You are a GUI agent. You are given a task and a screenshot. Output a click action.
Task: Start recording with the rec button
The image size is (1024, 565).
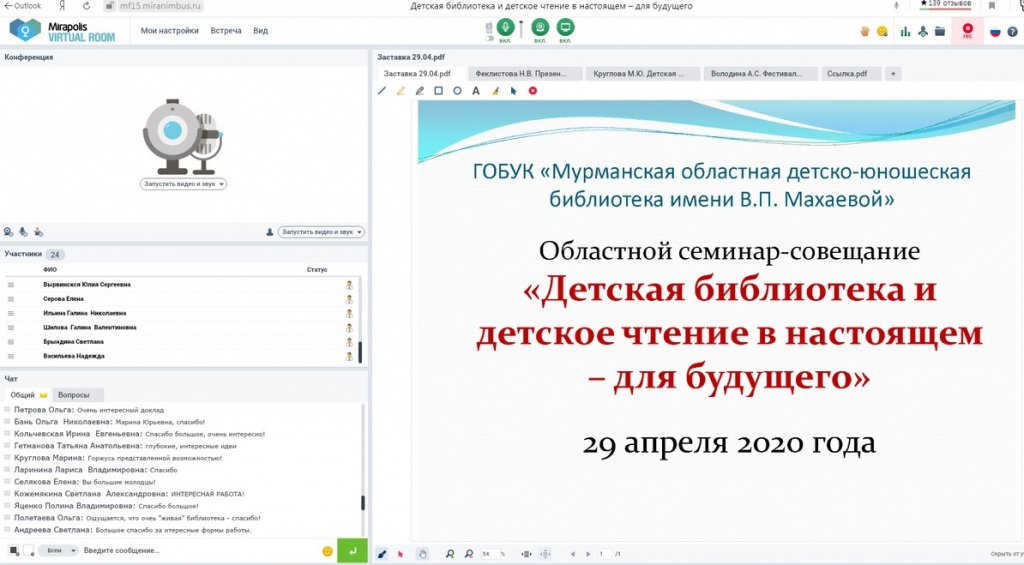pos(968,30)
